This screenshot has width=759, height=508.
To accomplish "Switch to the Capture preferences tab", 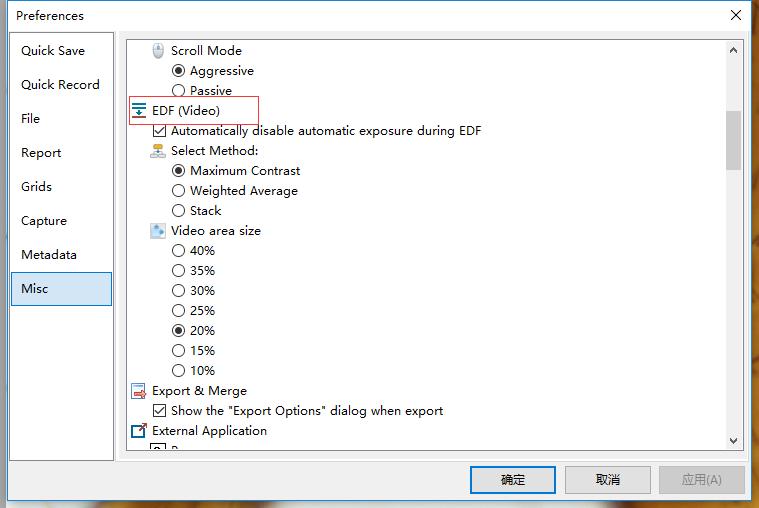I will click(44, 221).
